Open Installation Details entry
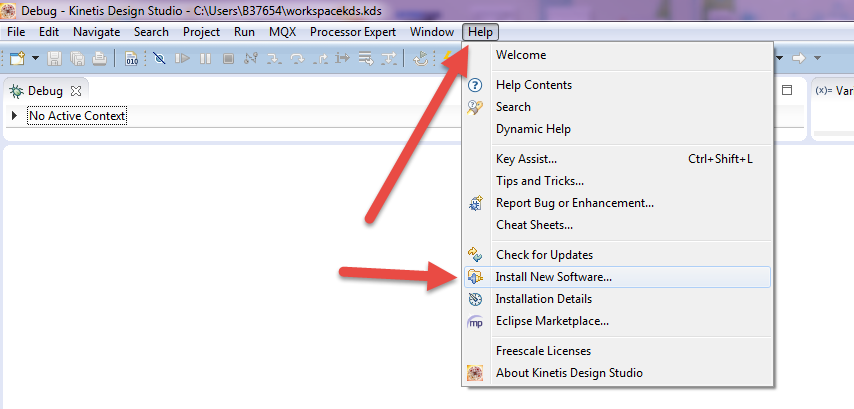This screenshot has width=854, height=409. click(x=617, y=299)
